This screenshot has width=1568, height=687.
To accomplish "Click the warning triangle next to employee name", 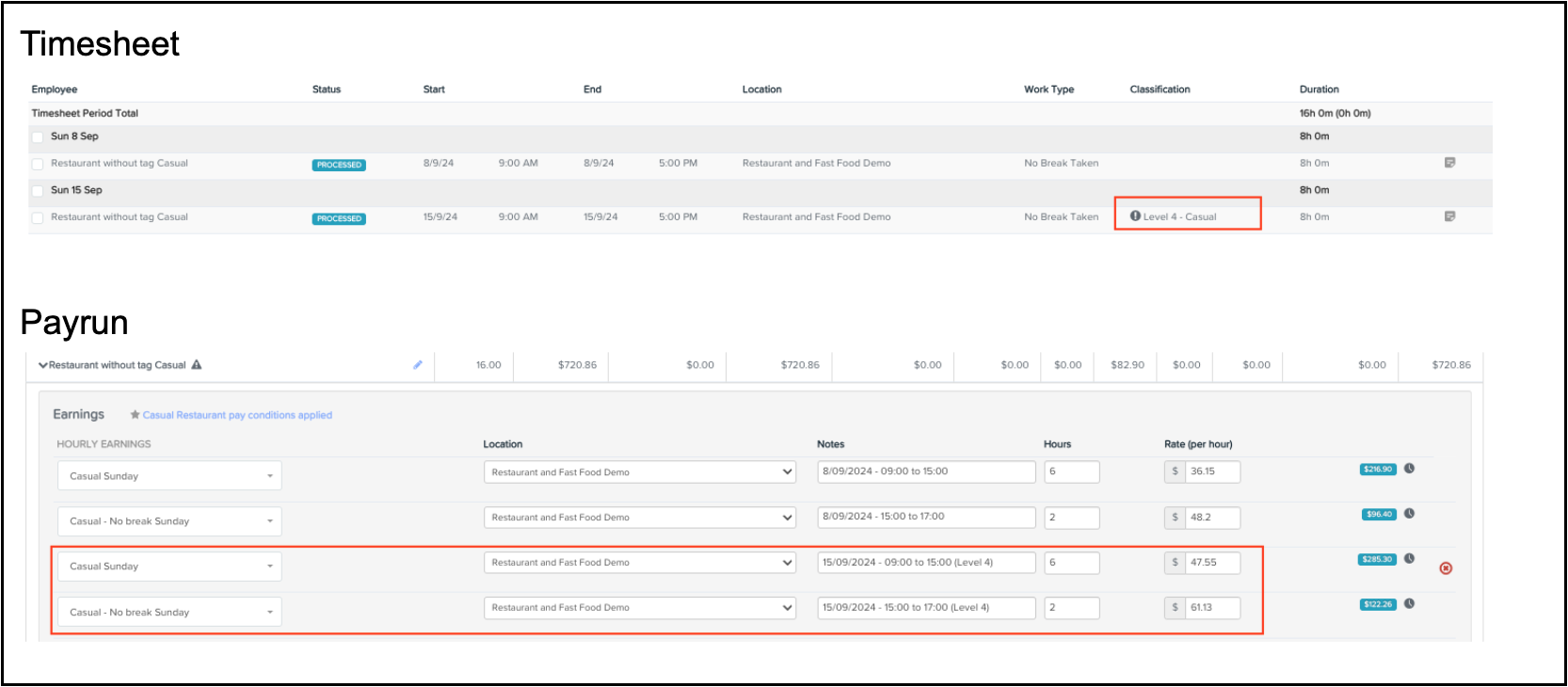I will click(197, 365).
